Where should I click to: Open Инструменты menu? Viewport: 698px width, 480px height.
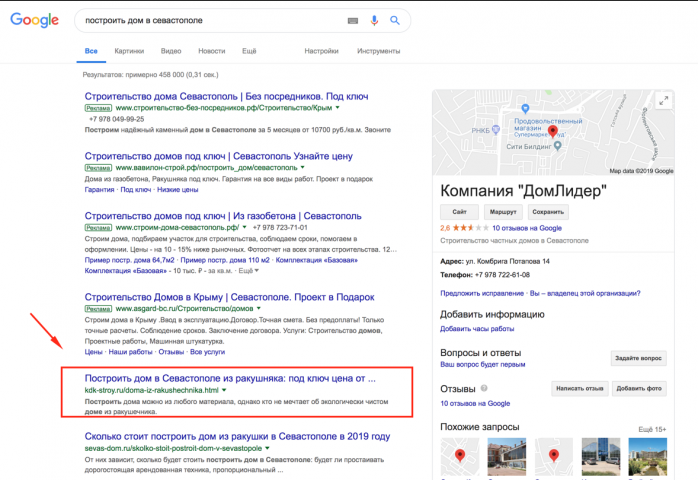[378, 51]
